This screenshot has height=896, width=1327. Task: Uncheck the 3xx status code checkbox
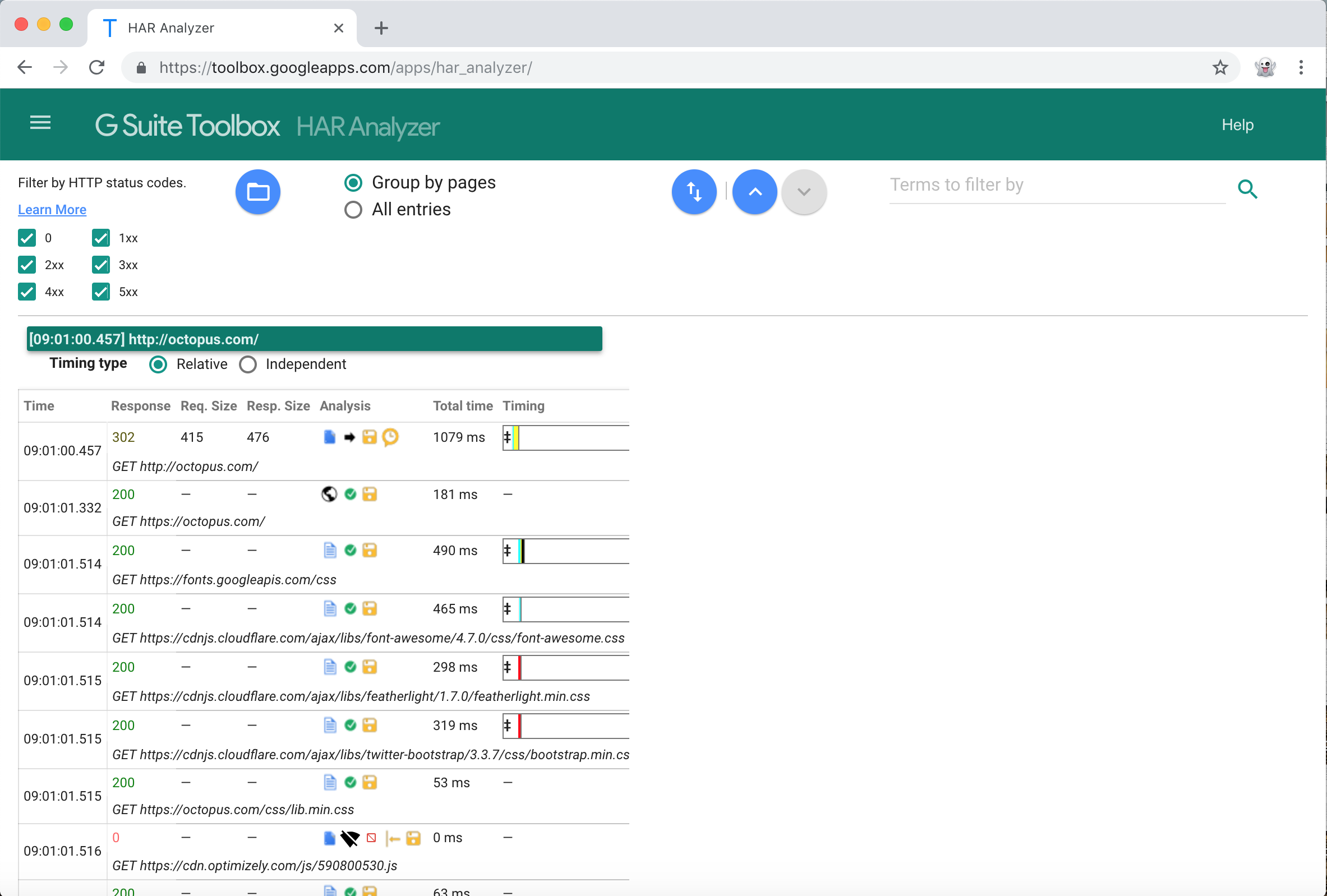coord(101,265)
